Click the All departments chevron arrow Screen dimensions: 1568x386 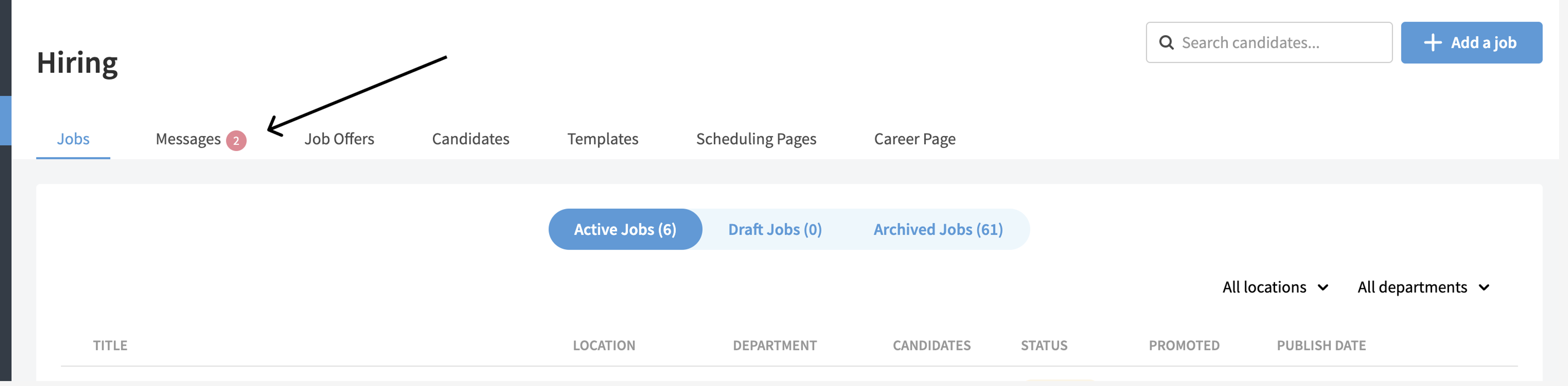coord(1484,288)
